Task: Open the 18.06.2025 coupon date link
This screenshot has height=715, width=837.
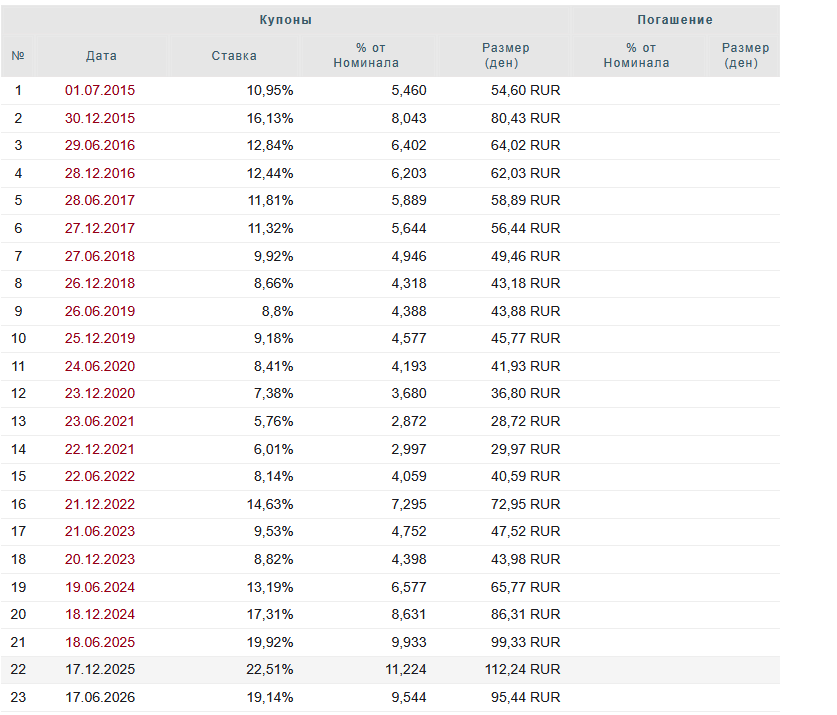Action: 100,642
